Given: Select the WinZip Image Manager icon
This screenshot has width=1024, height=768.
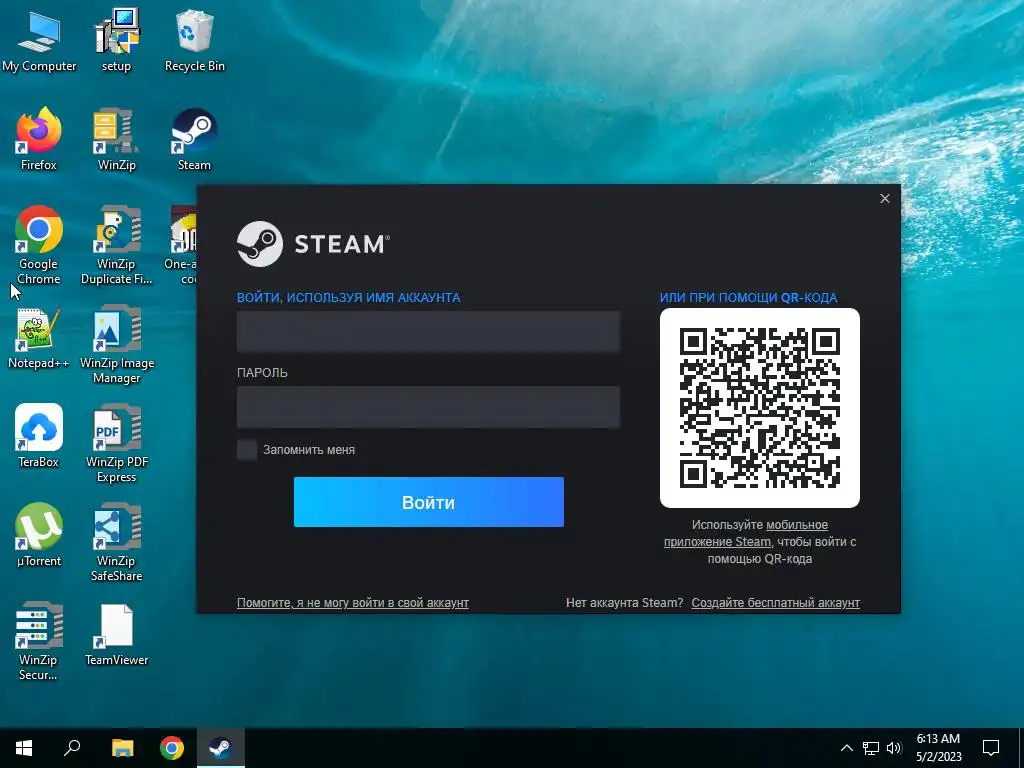Looking at the screenshot, I should pos(116,345).
